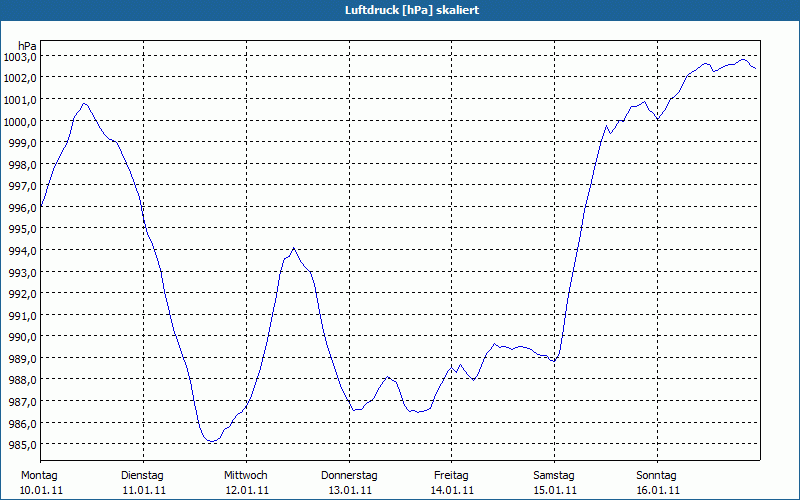This screenshot has height=500, width=800.
Task: Choose the 989,0 axis tick label
Action: coord(22,359)
